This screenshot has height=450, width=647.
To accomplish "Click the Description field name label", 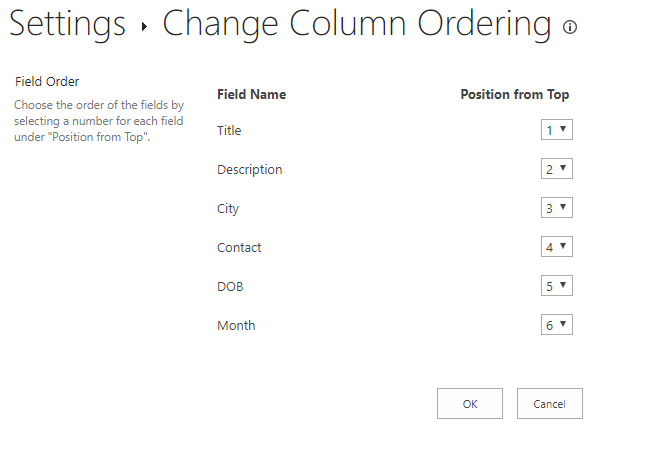I will (249, 169).
